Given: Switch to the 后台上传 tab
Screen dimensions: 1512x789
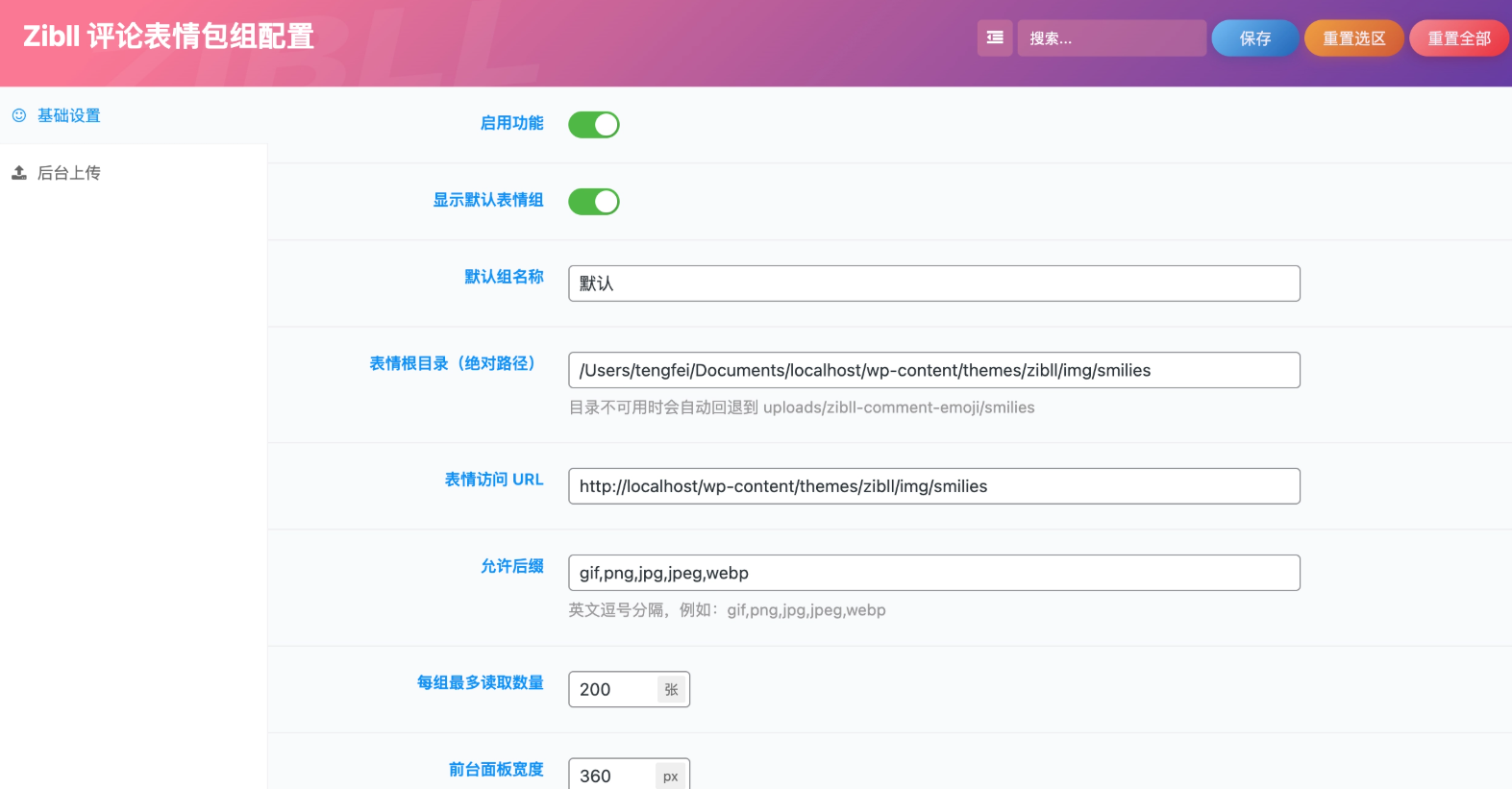Looking at the screenshot, I should point(69,173).
